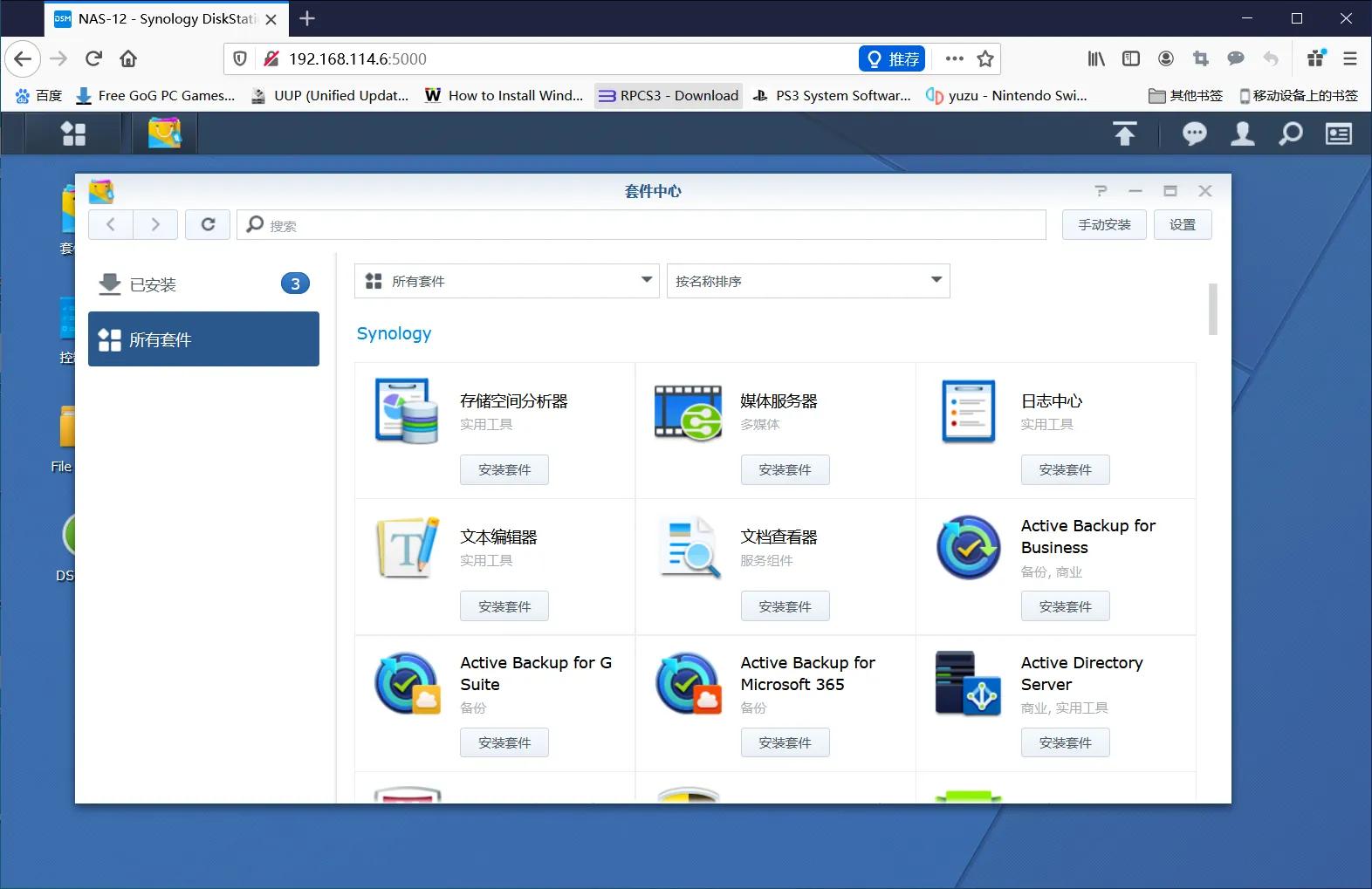The height and width of the screenshot is (889, 1372).
Task: Open a new browser tab
Action: click(x=307, y=18)
